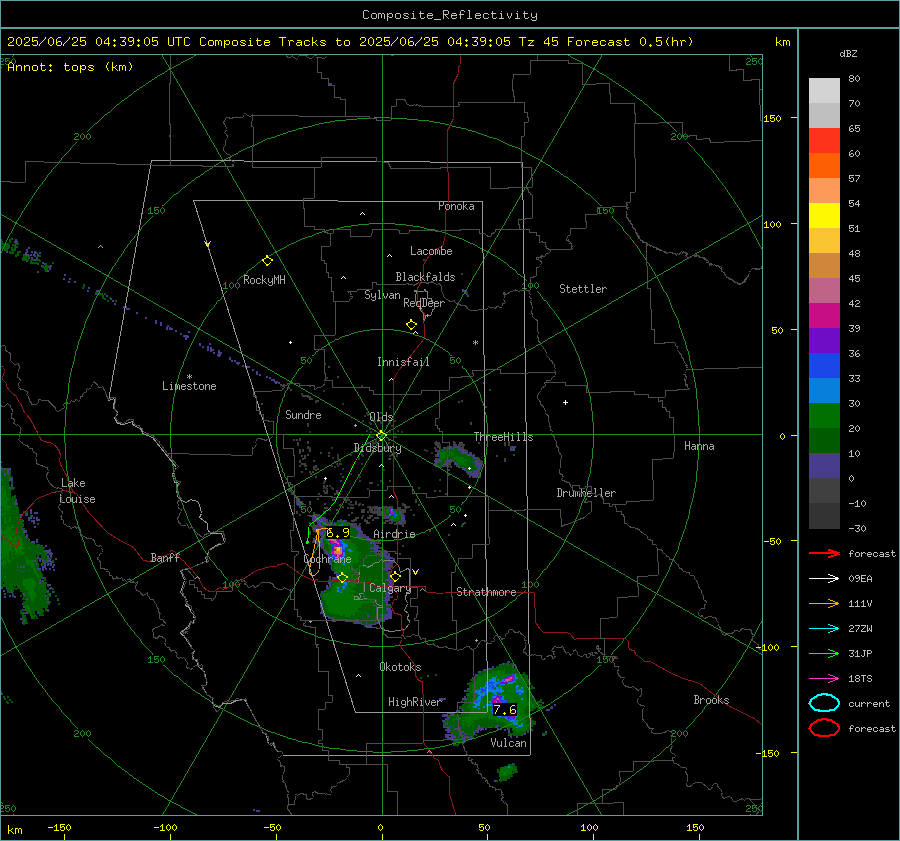Select the magenta 39–42 dBZ swatch

click(x=824, y=316)
